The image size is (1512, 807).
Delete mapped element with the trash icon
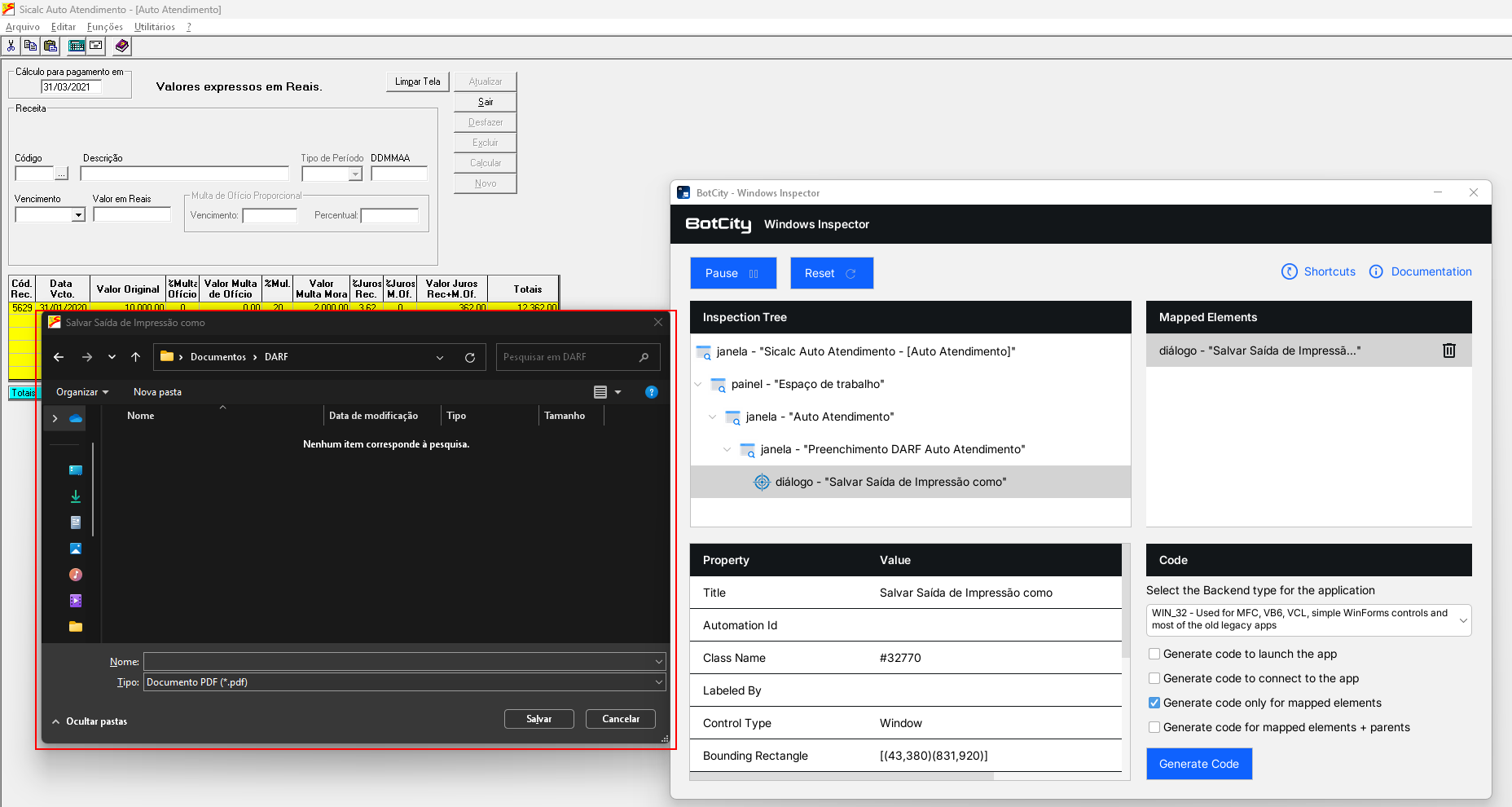[x=1448, y=351]
